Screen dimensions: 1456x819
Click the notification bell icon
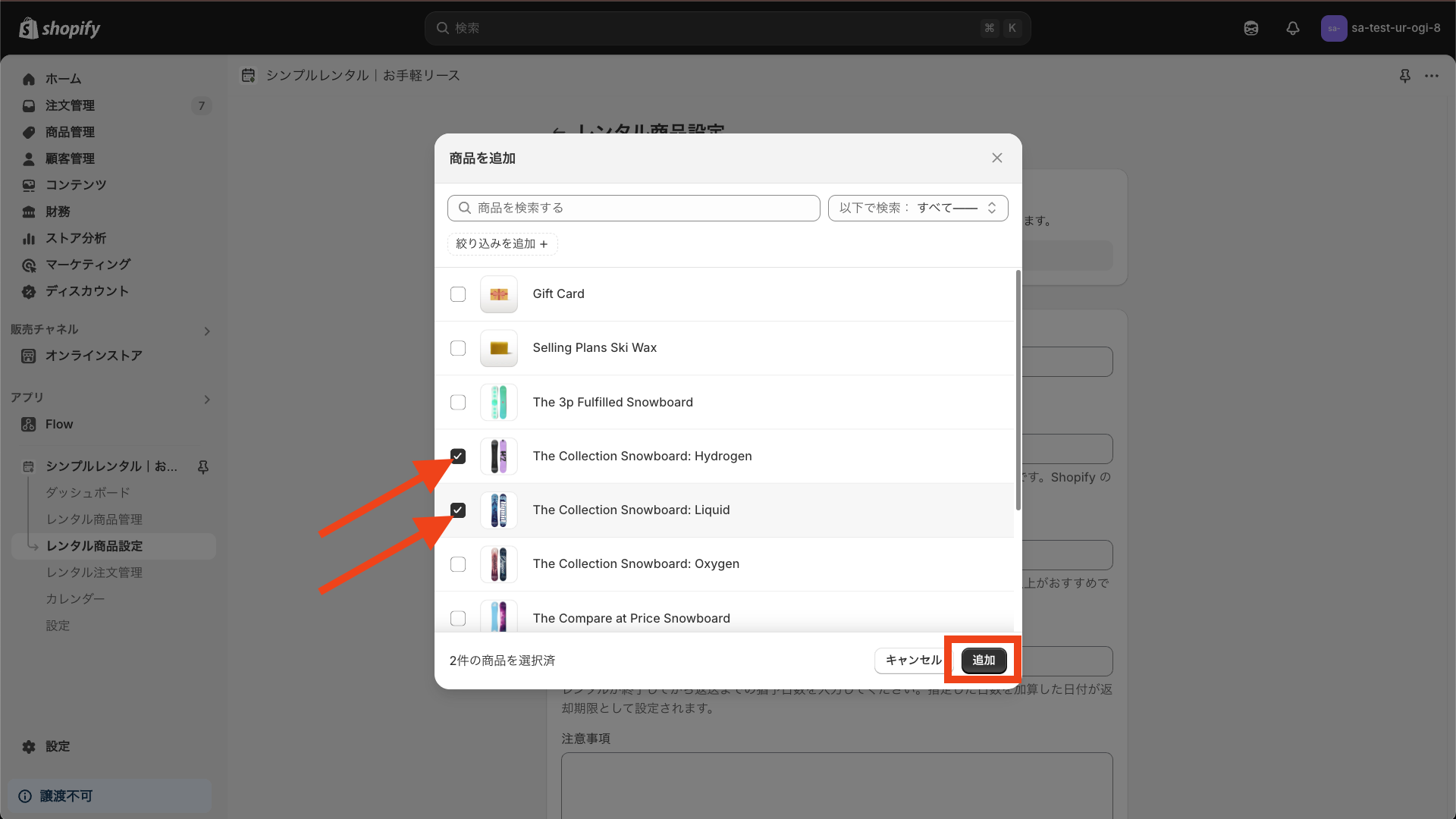[x=1293, y=28]
